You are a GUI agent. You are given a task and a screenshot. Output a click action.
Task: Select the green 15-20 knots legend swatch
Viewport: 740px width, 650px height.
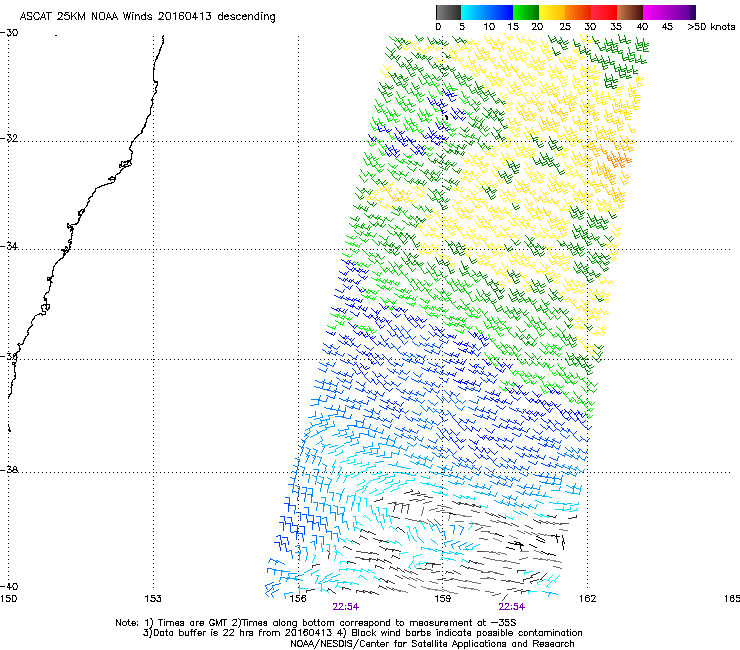click(526, 12)
